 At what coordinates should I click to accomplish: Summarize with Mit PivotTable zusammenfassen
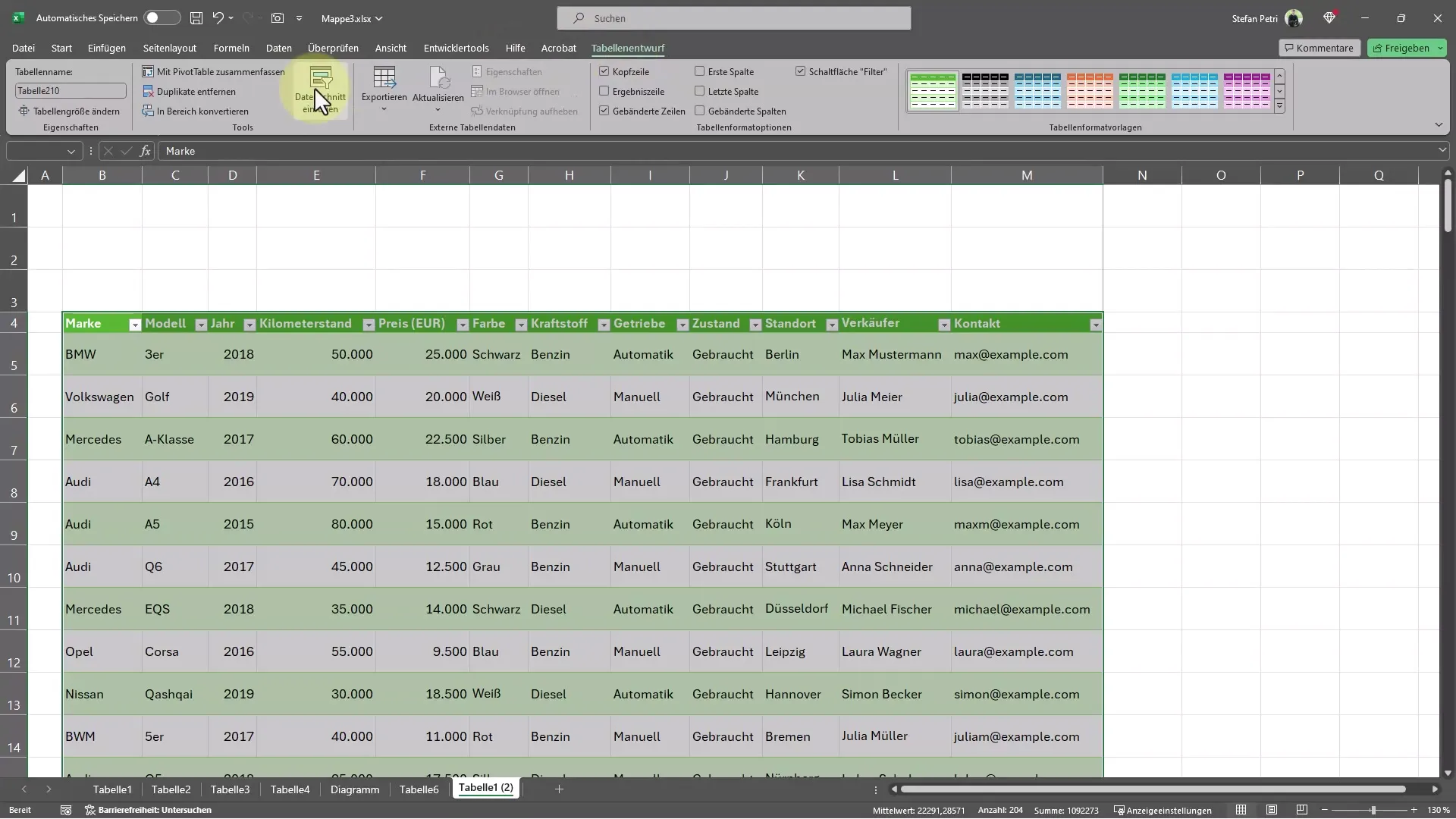coord(213,72)
